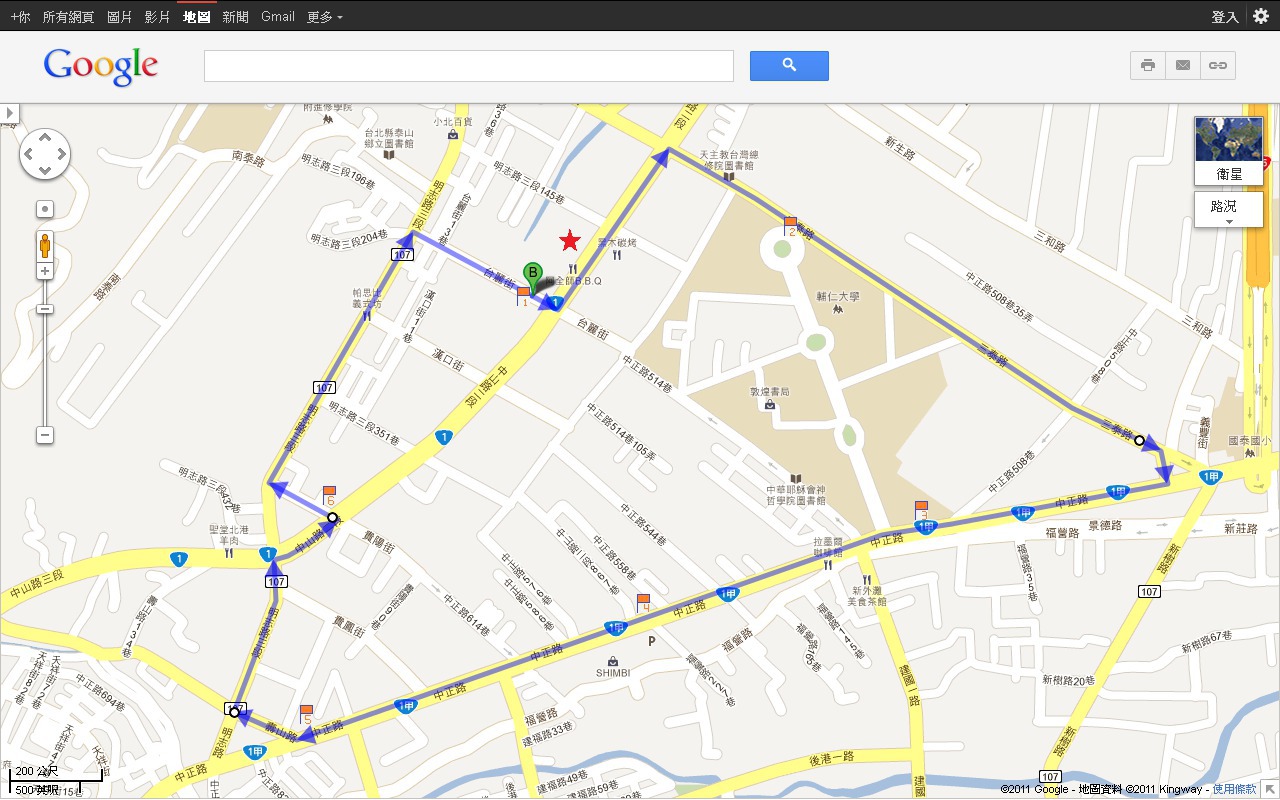Open 影片 in the top bar
This screenshot has width=1280, height=800.
point(157,16)
